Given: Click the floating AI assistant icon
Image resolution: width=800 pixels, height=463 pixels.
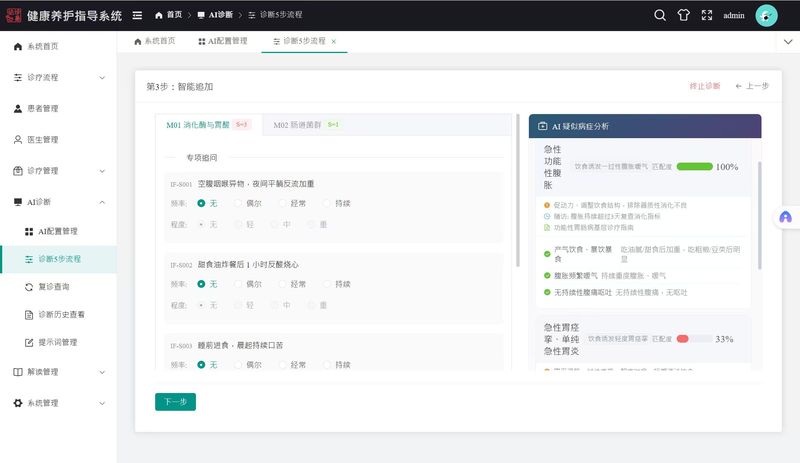Looking at the screenshot, I should [x=786, y=217].
